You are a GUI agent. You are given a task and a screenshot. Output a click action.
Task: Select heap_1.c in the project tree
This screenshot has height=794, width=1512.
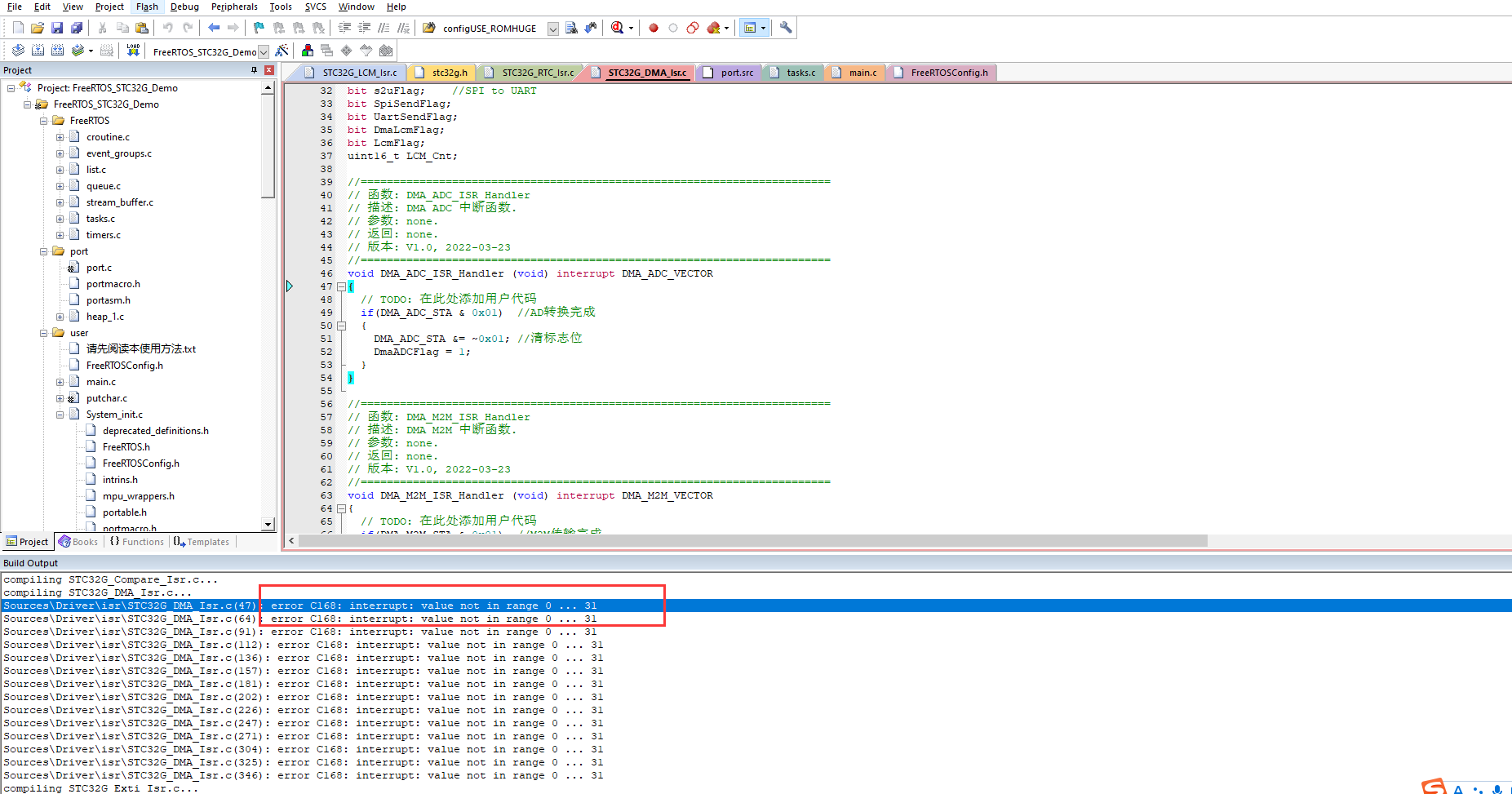(x=105, y=317)
